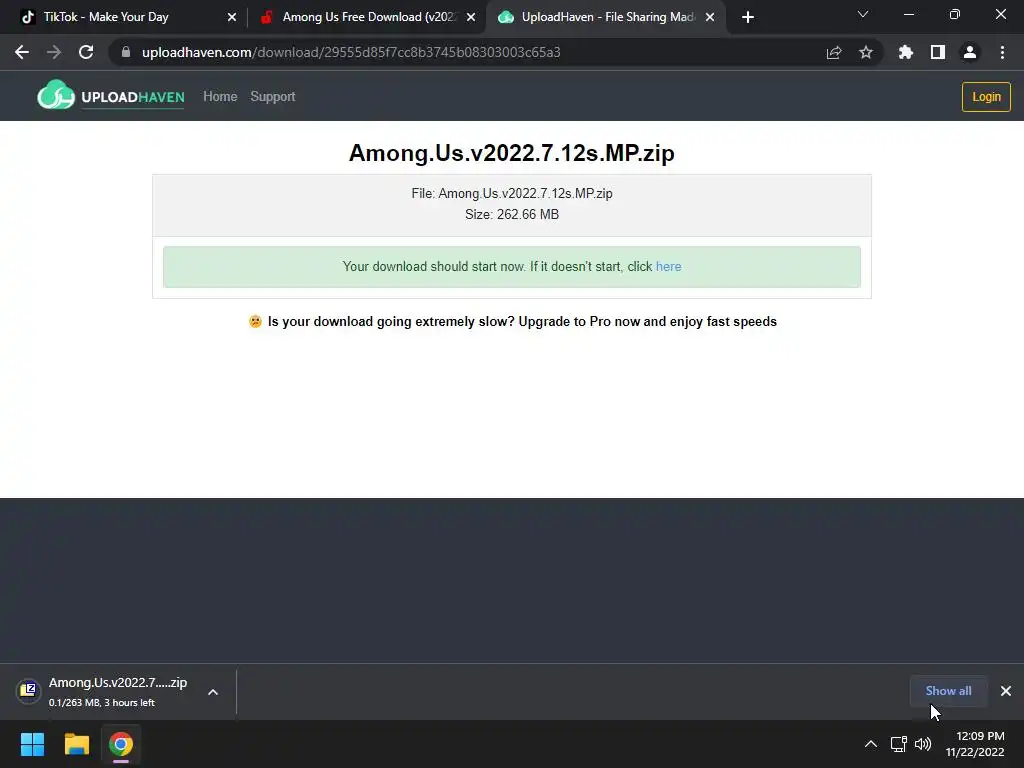Bookmark this page with the star
The width and height of the screenshot is (1024, 768).
(x=866, y=52)
